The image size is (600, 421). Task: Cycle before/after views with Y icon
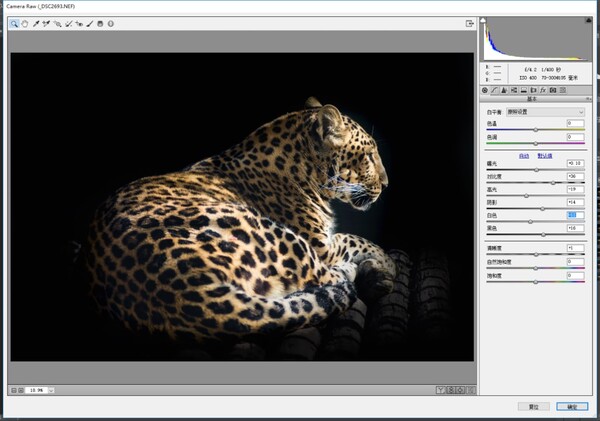coord(441,390)
